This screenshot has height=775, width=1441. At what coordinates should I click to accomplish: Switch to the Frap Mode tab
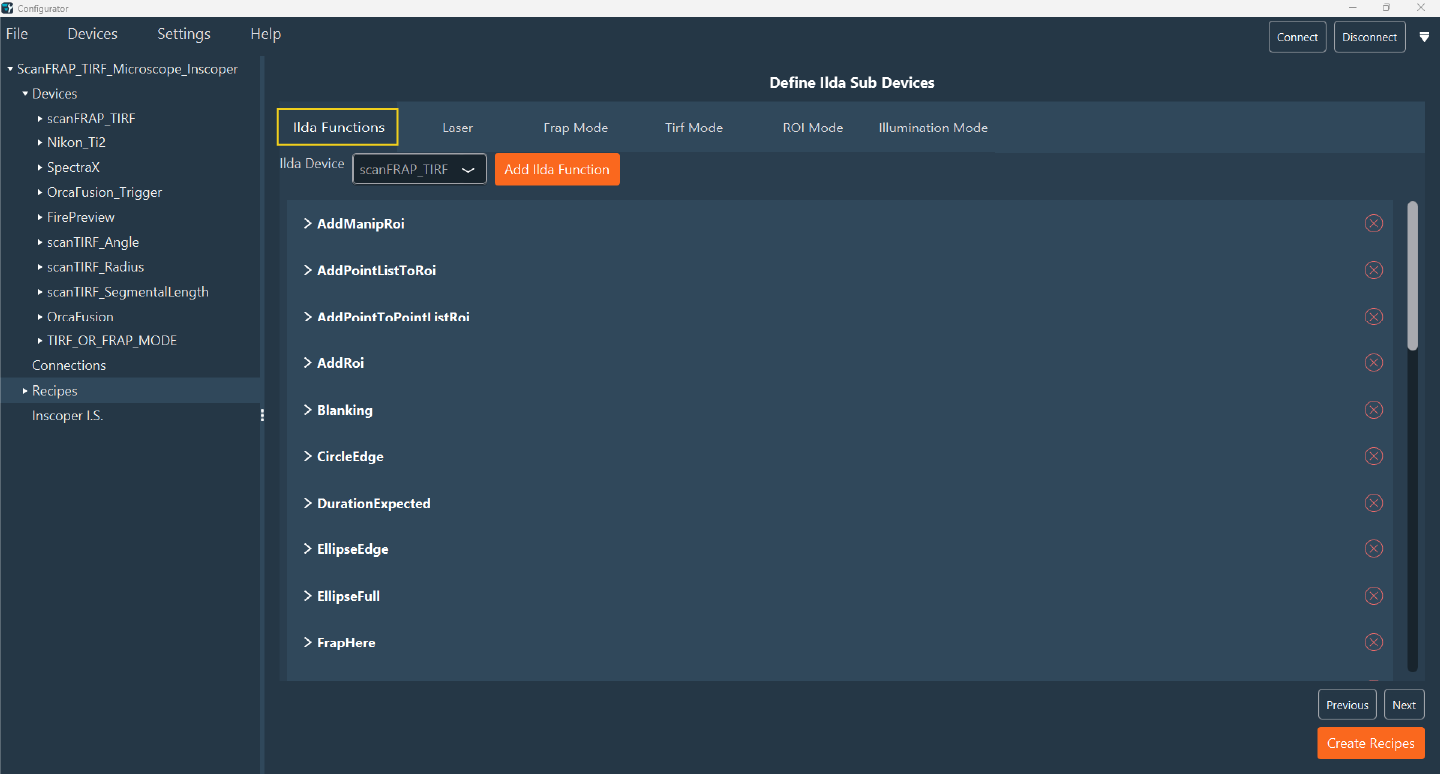click(575, 128)
